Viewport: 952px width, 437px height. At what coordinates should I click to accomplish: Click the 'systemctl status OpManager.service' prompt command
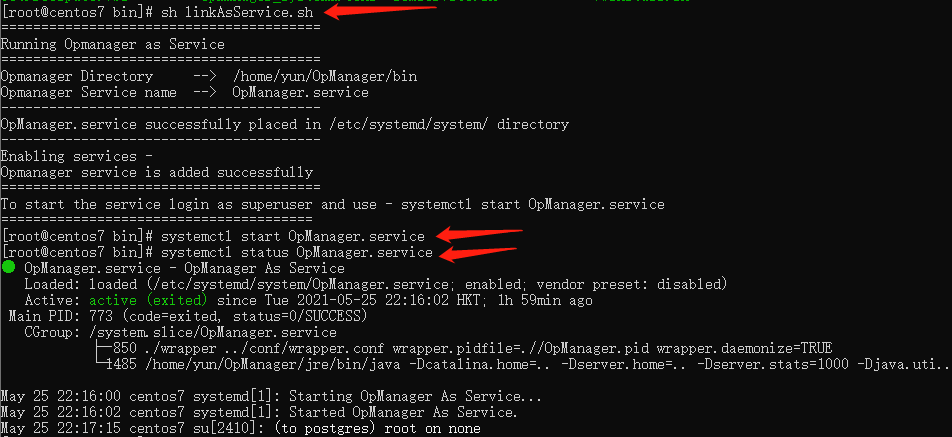301,252
